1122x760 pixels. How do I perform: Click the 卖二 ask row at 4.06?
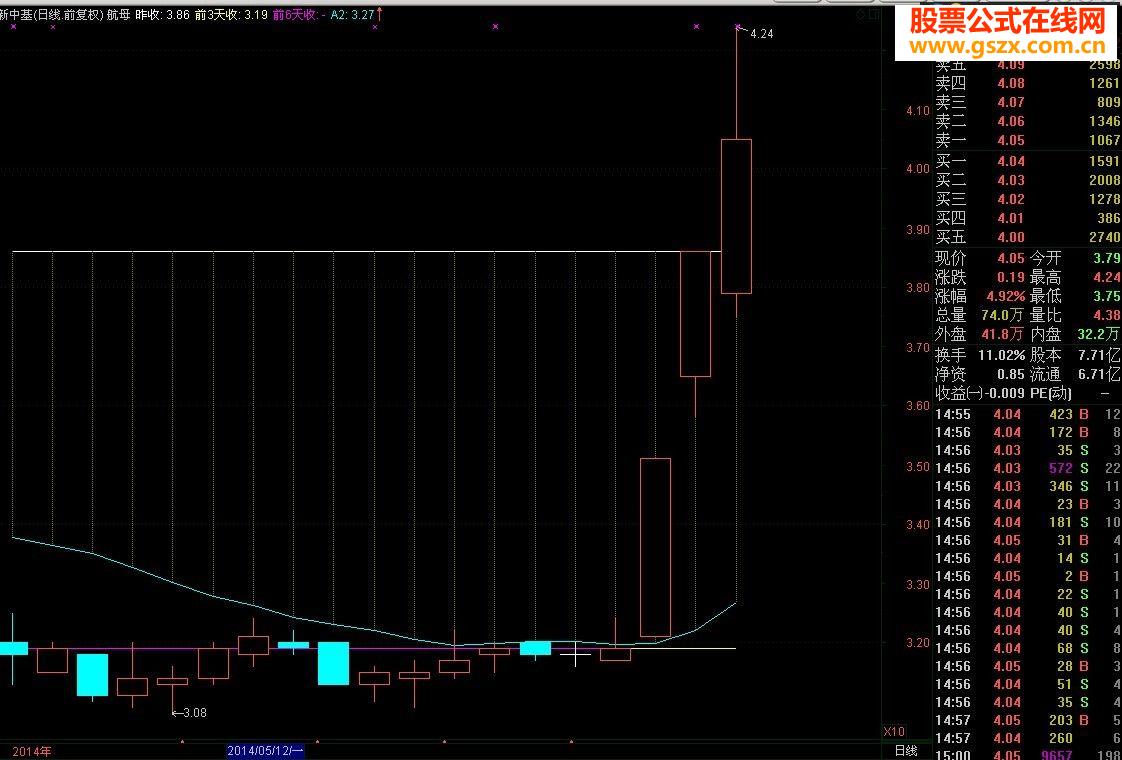[1028, 121]
